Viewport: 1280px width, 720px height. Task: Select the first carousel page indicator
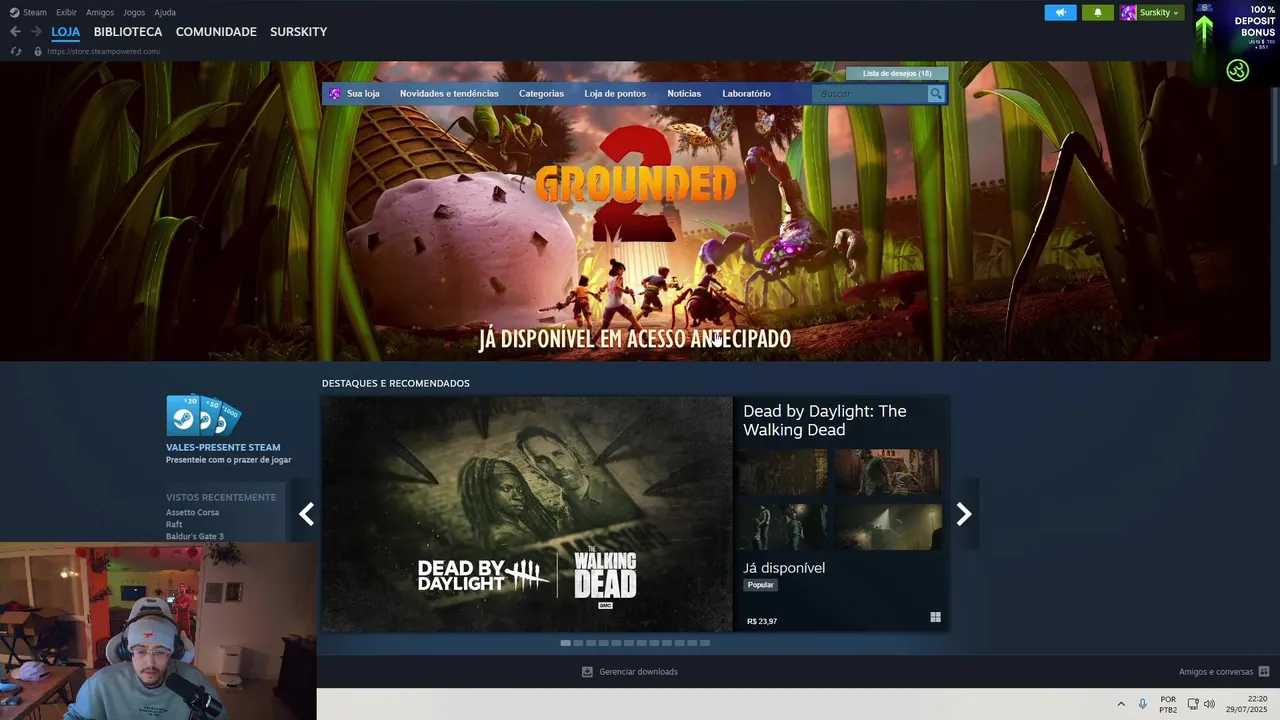coord(565,643)
